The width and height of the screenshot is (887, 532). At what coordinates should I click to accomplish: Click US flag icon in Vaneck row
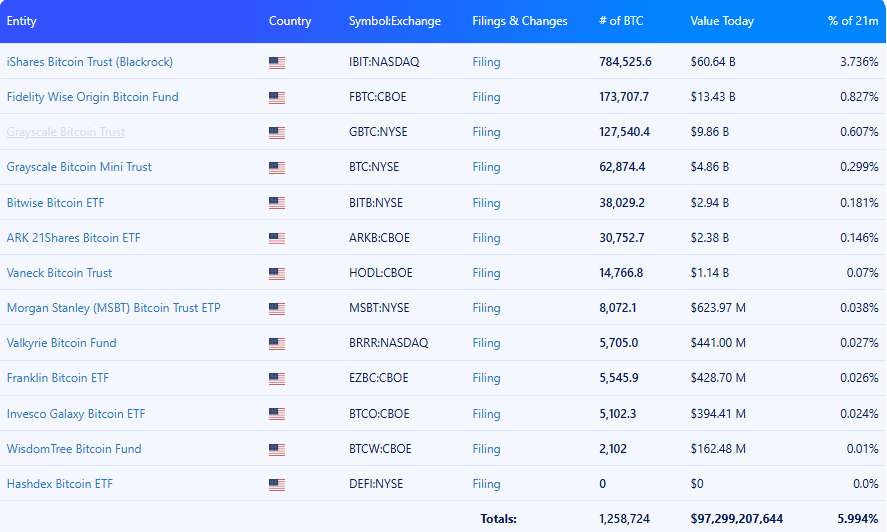(277, 274)
